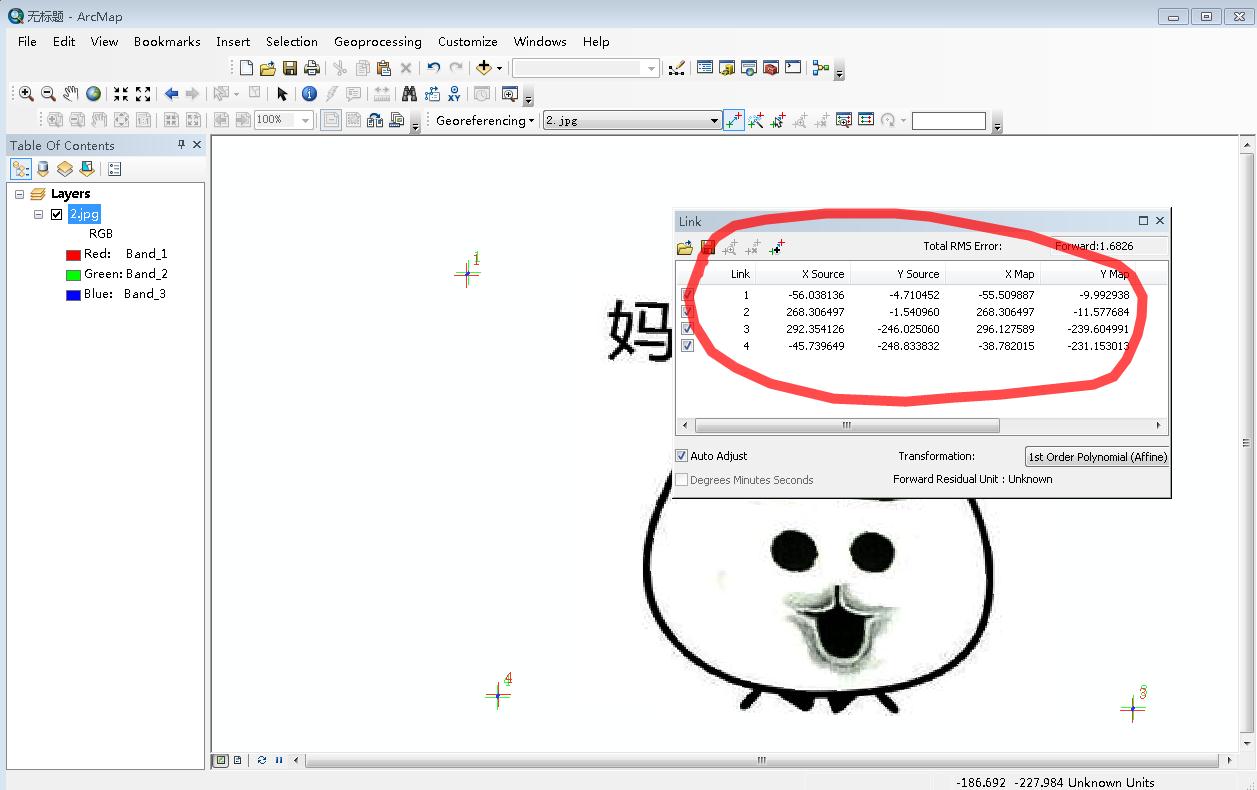Open ArcToolbox from the toolbar

(771, 68)
